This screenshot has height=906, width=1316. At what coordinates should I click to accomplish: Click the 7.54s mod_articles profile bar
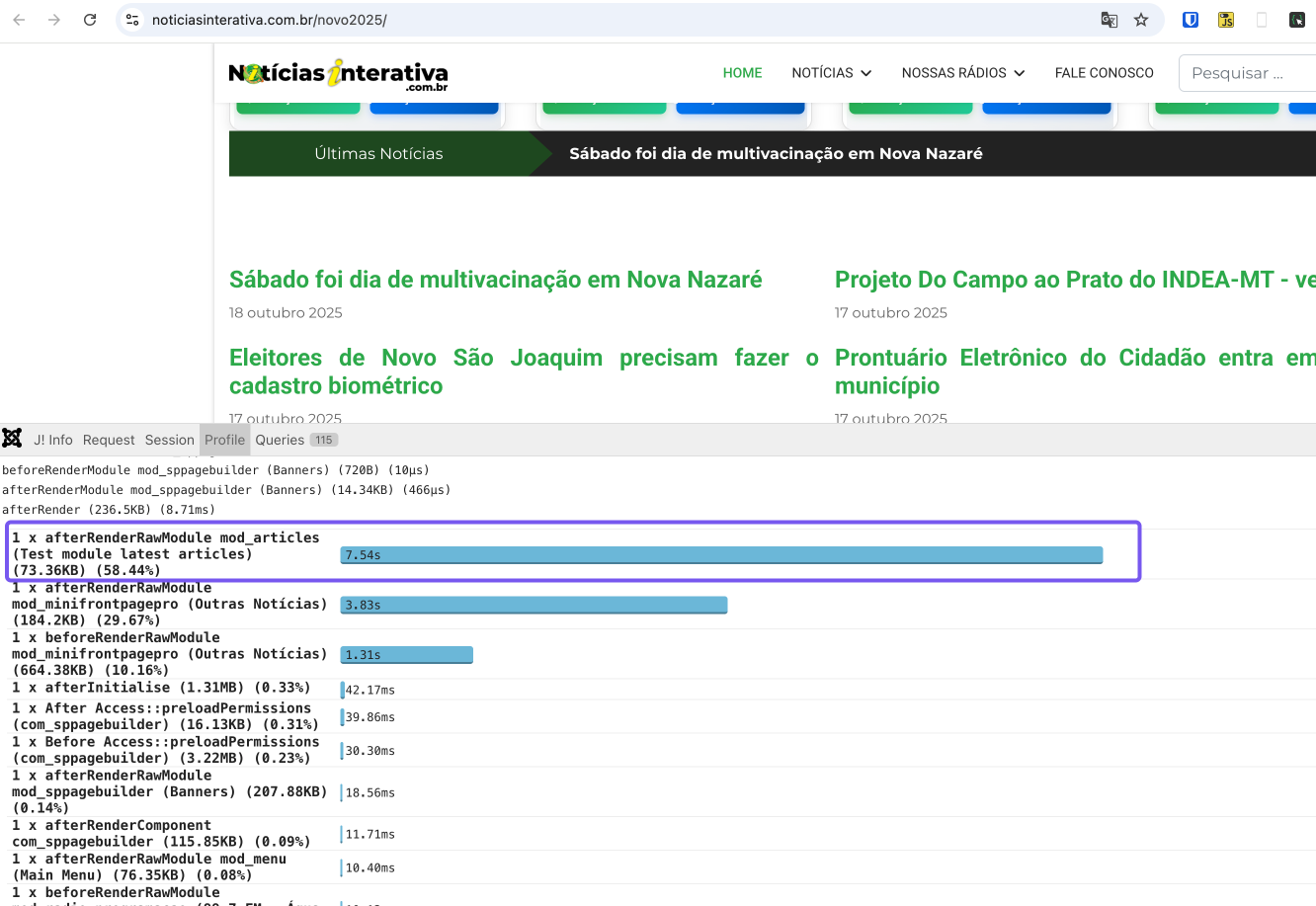[x=721, y=555]
